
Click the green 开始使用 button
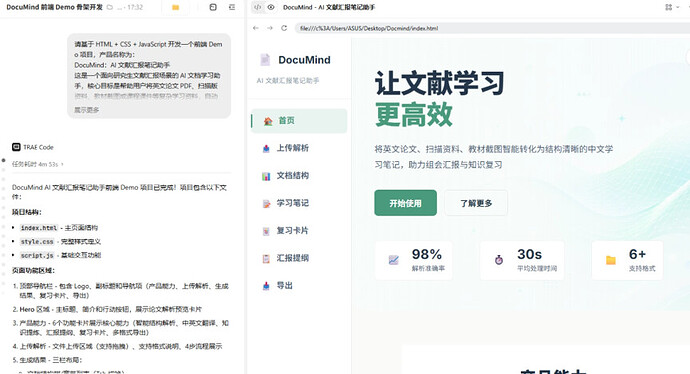pos(405,203)
